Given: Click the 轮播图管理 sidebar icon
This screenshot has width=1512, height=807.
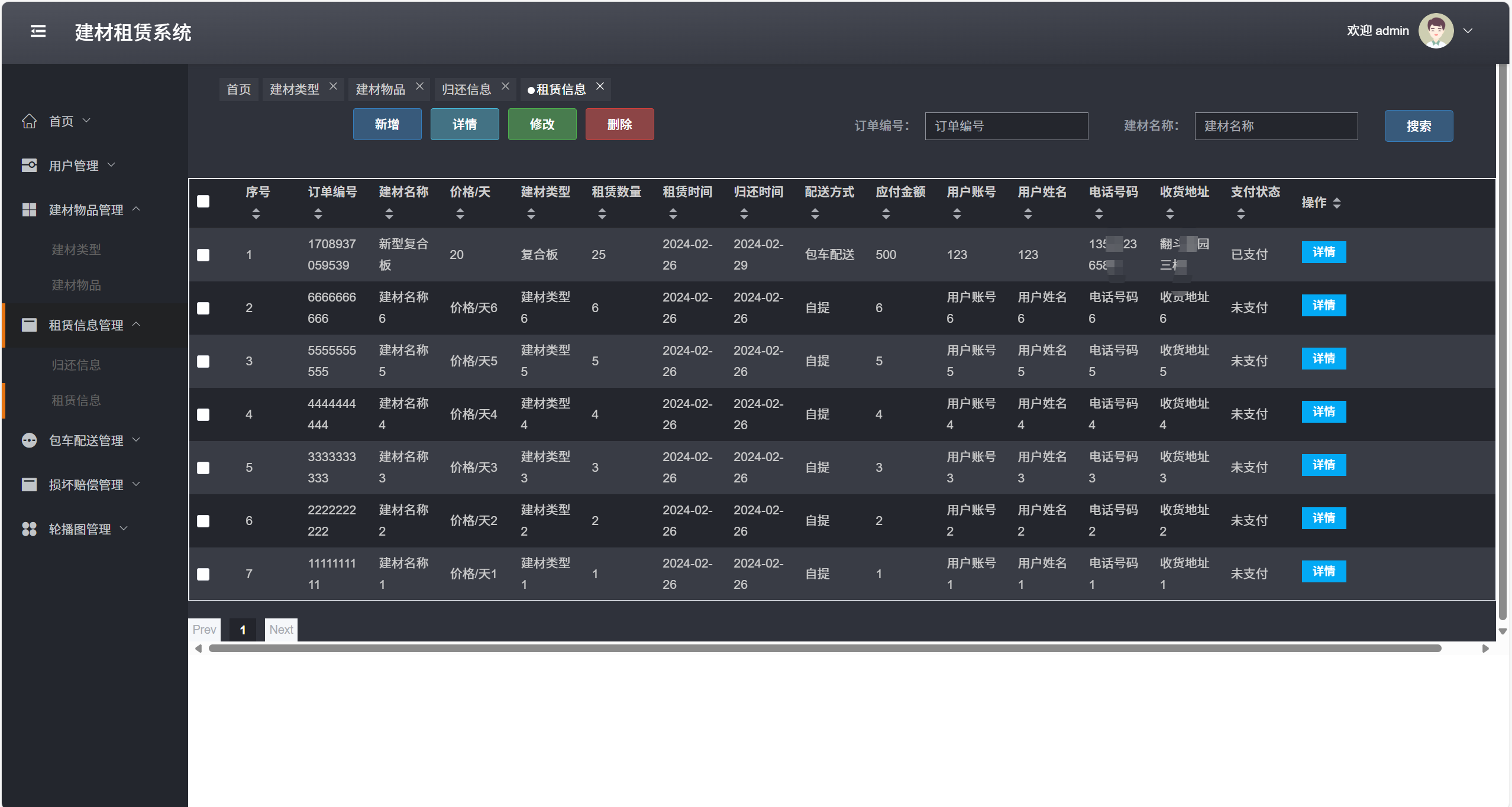Looking at the screenshot, I should (x=29, y=529).
